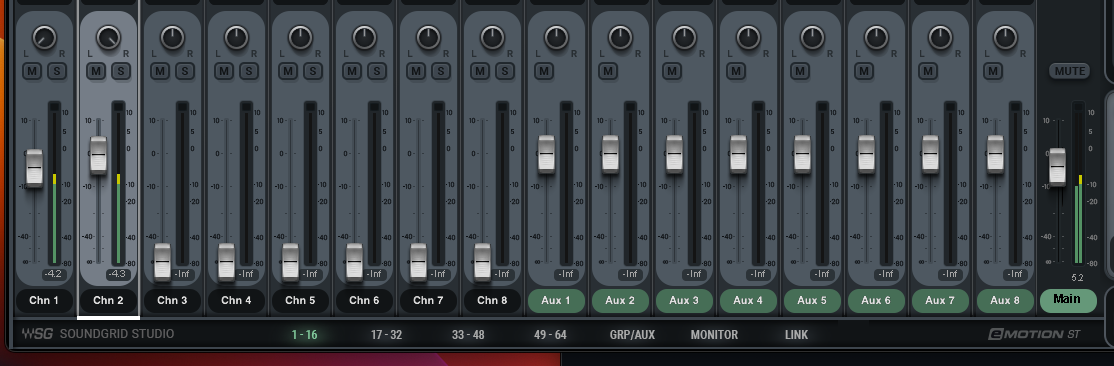Select the Aux 4 name label
1114x366 pixels.
(x=748, y=301)
